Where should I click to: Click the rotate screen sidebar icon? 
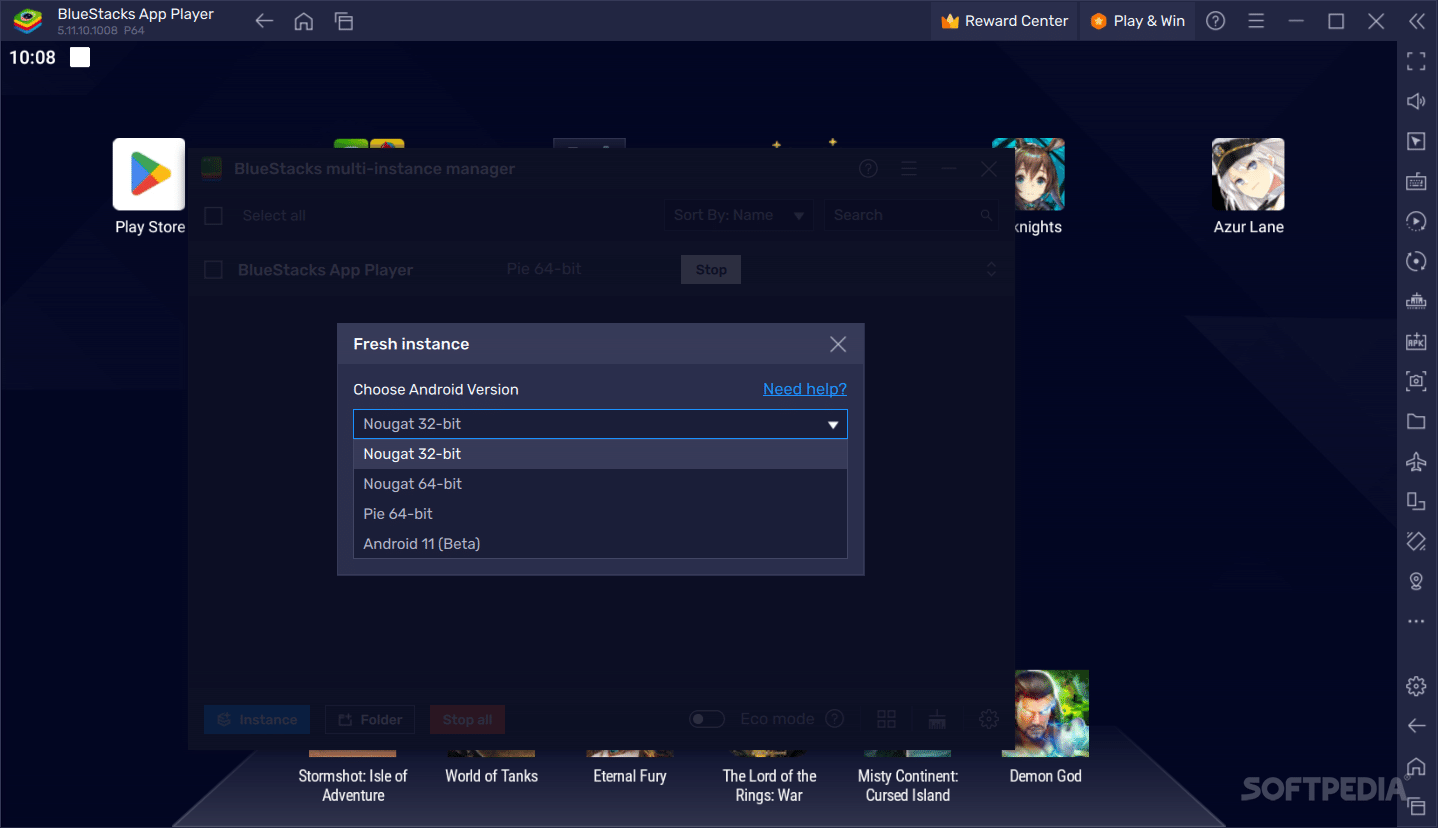(x=1416, y=541)
